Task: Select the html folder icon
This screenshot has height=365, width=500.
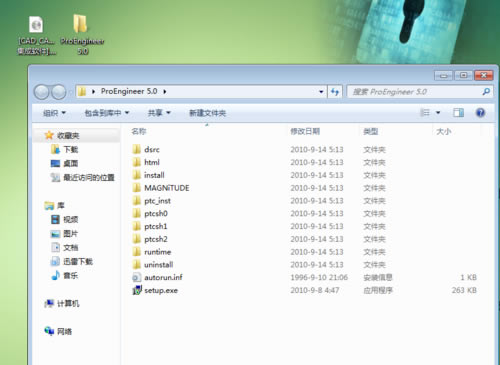Action: (x=136, y=162)
